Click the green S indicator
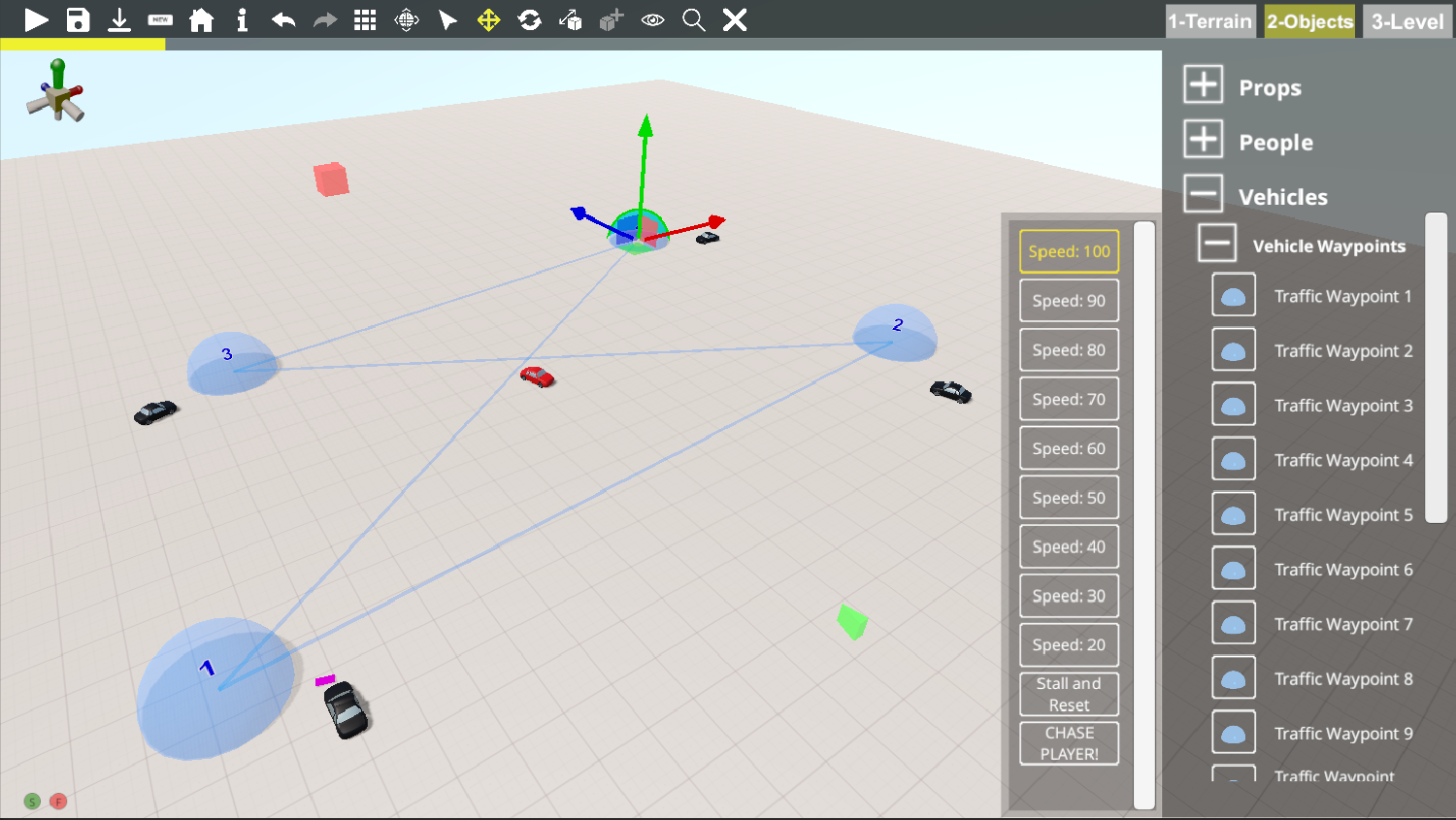Screen dimensions: 1456x820 click(x=32, y=802)
